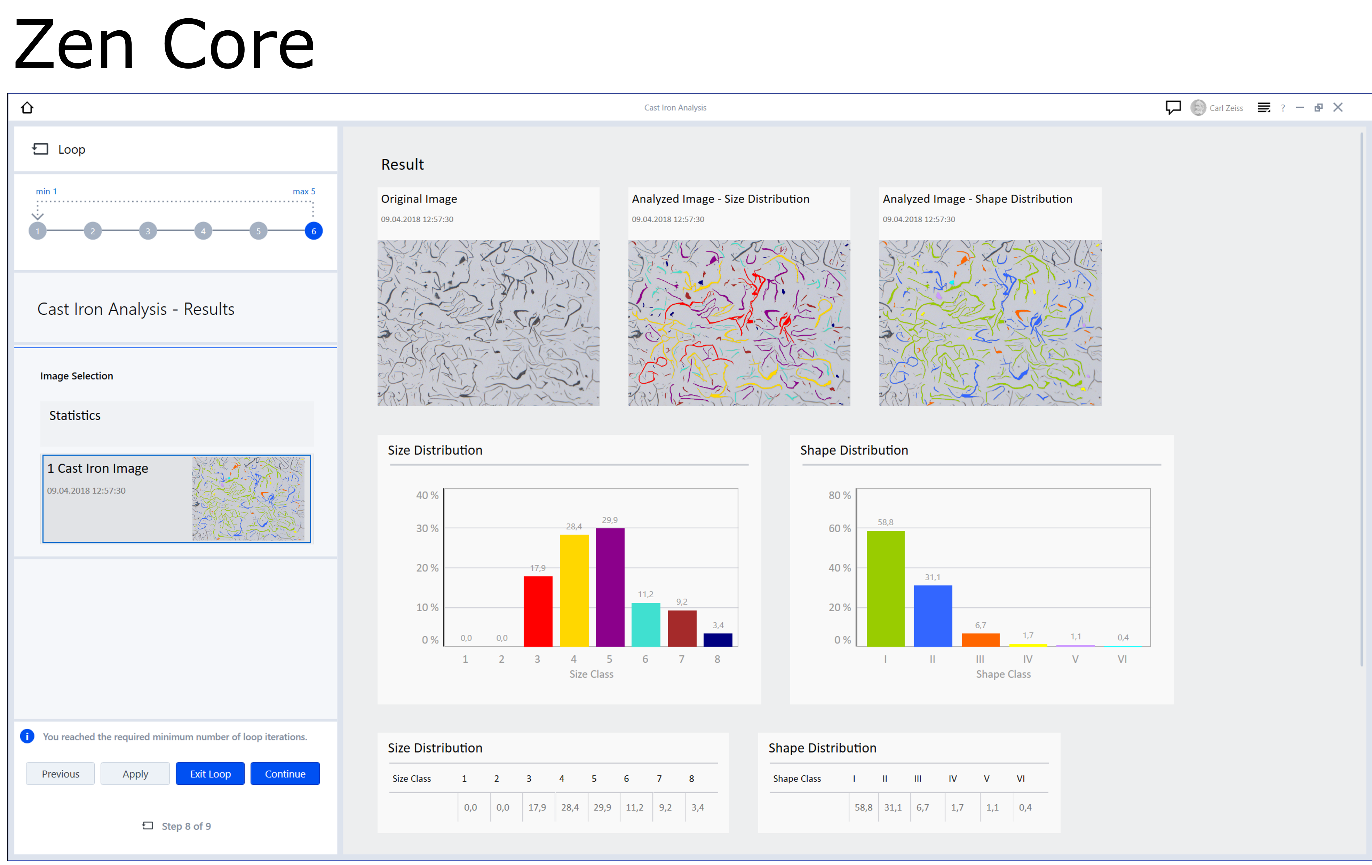Open the Analyzed Image Size Distribution thumbnail
This screenshot has width=1372, height=865.
pos(739,322)
